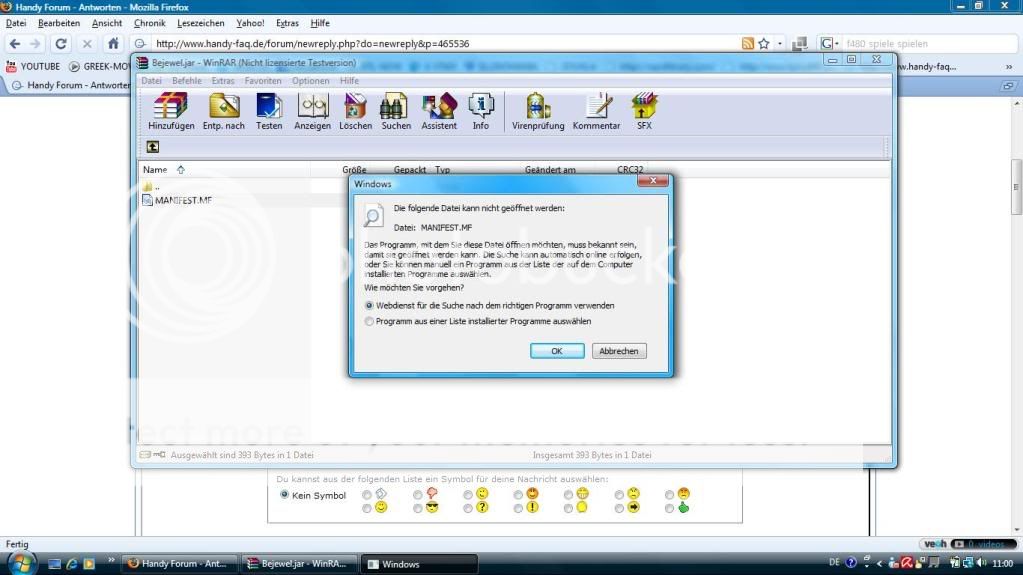Viewport: 1023px width, 575px height.
Task: Click the up-one-level folder arrow button
Action: click(x=153, y=147)
